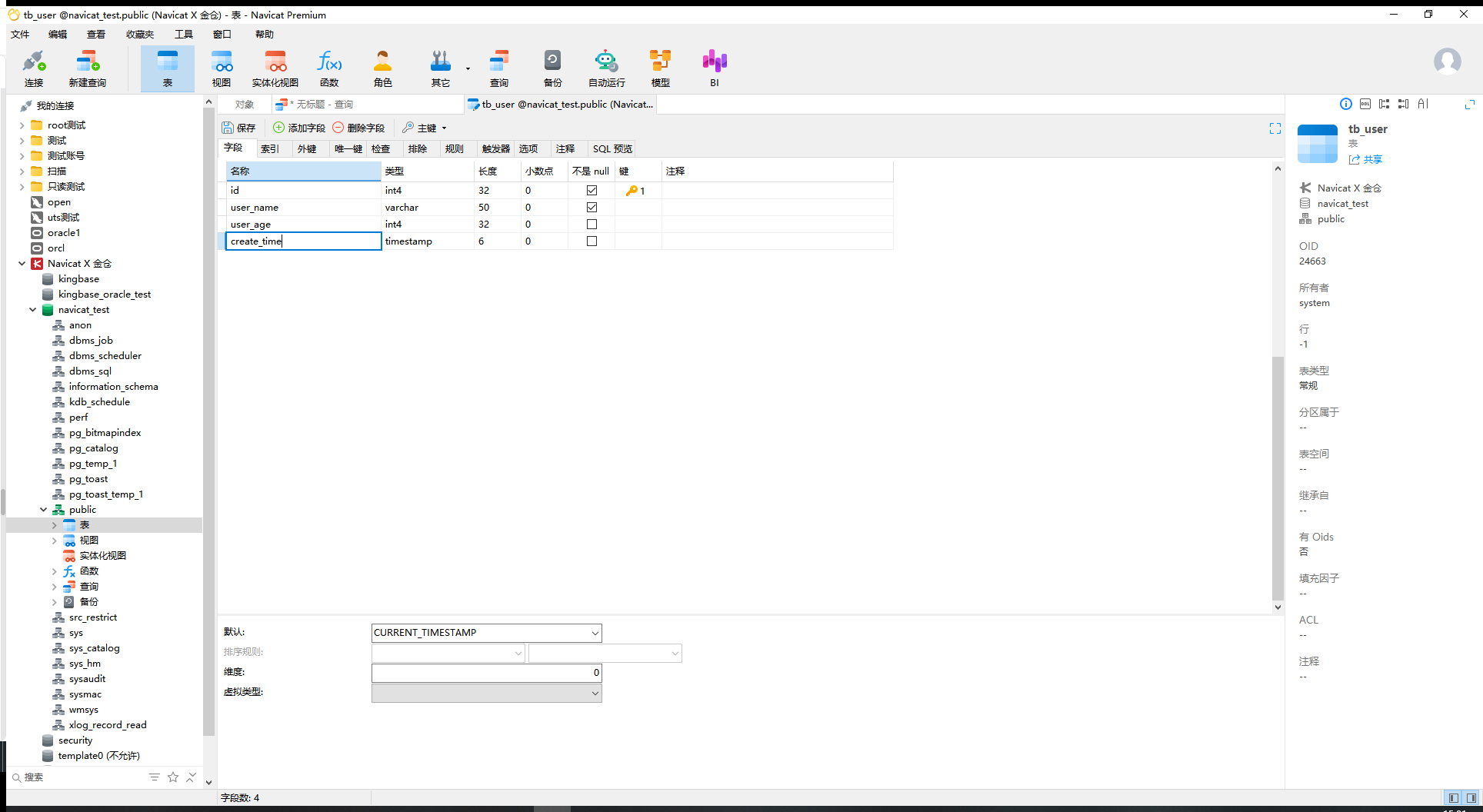
Task: Click the 保存 save button
Action: [x=238, y=128]
